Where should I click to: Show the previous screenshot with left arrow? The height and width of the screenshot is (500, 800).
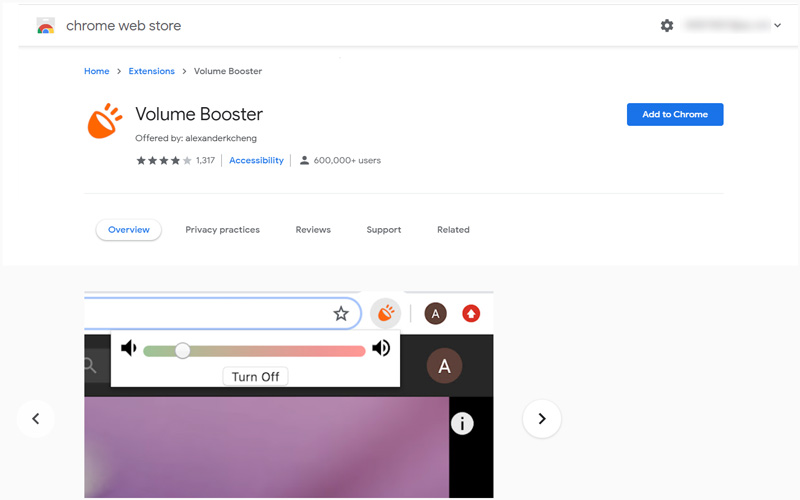click(36, 419)
